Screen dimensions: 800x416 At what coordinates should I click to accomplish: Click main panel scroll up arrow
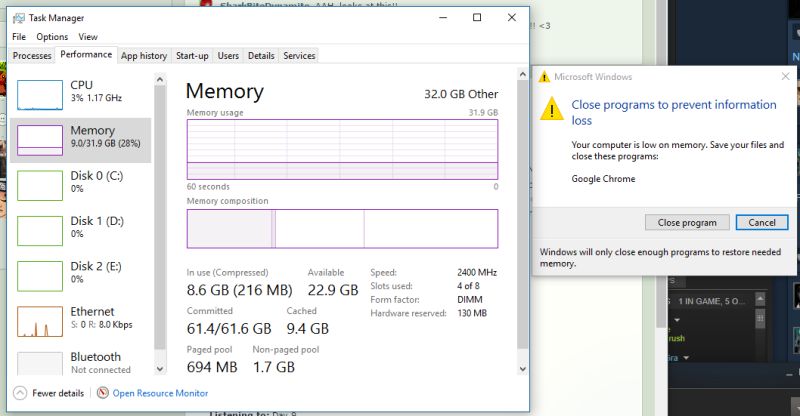(x=522, y=75)
